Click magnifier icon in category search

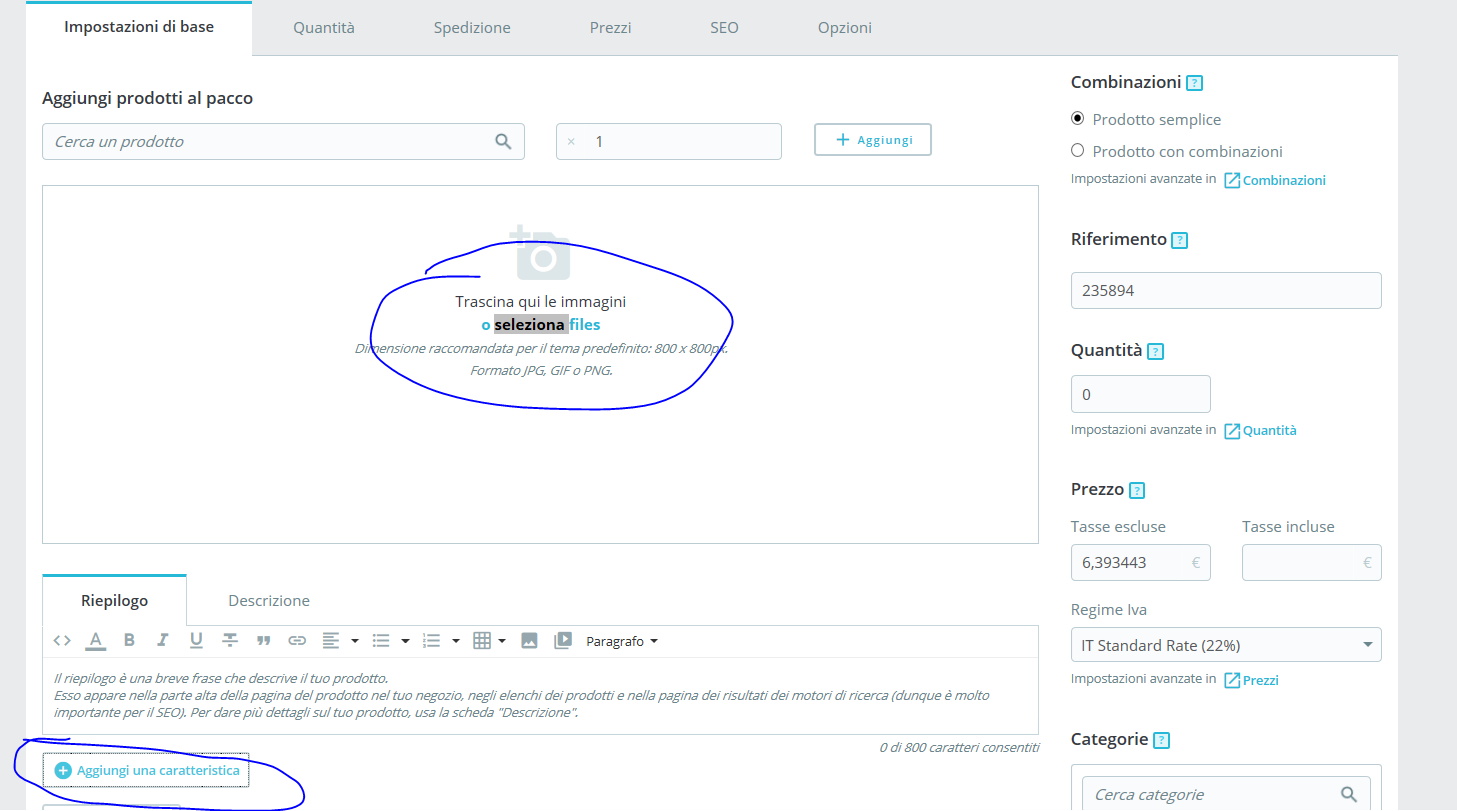(x=1349, y=795)
